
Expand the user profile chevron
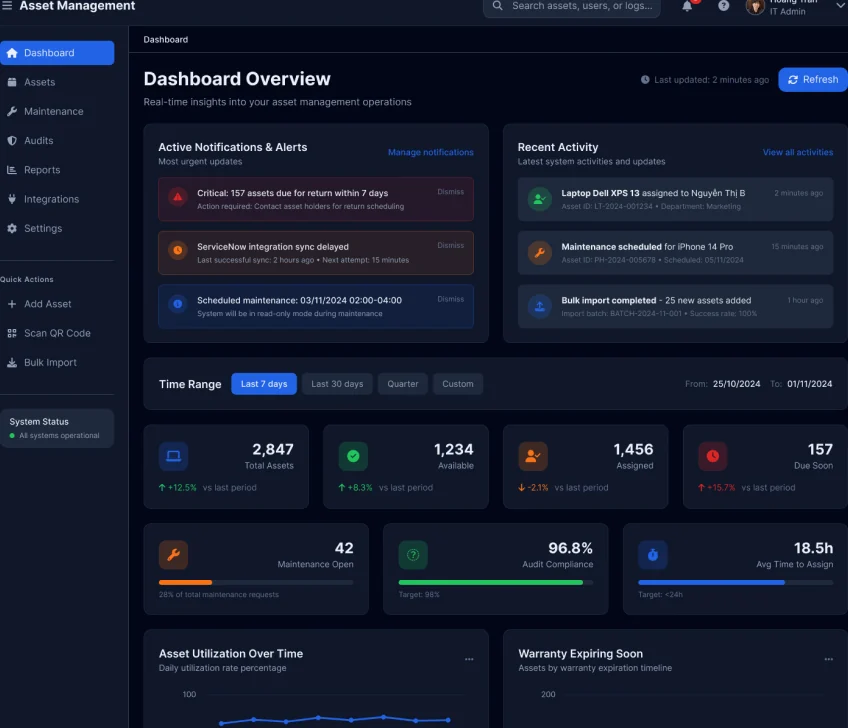pos(840,5)
